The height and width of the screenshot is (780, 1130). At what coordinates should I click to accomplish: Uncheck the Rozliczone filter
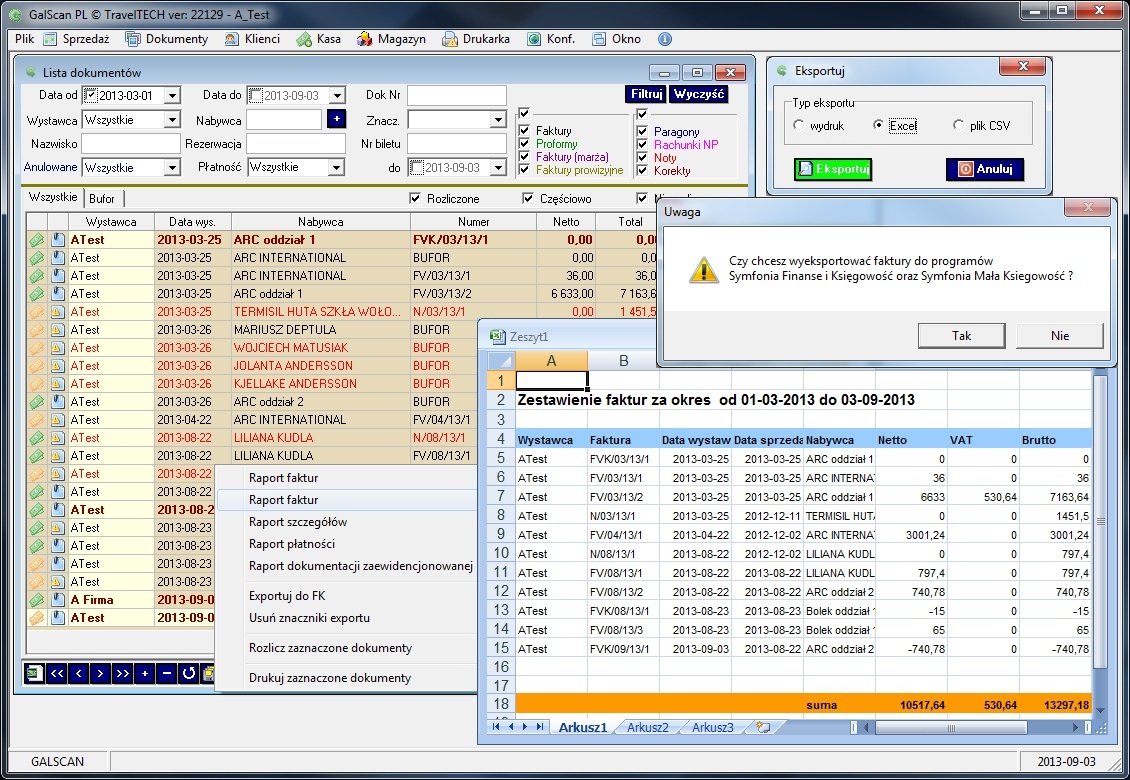[414, 198]
